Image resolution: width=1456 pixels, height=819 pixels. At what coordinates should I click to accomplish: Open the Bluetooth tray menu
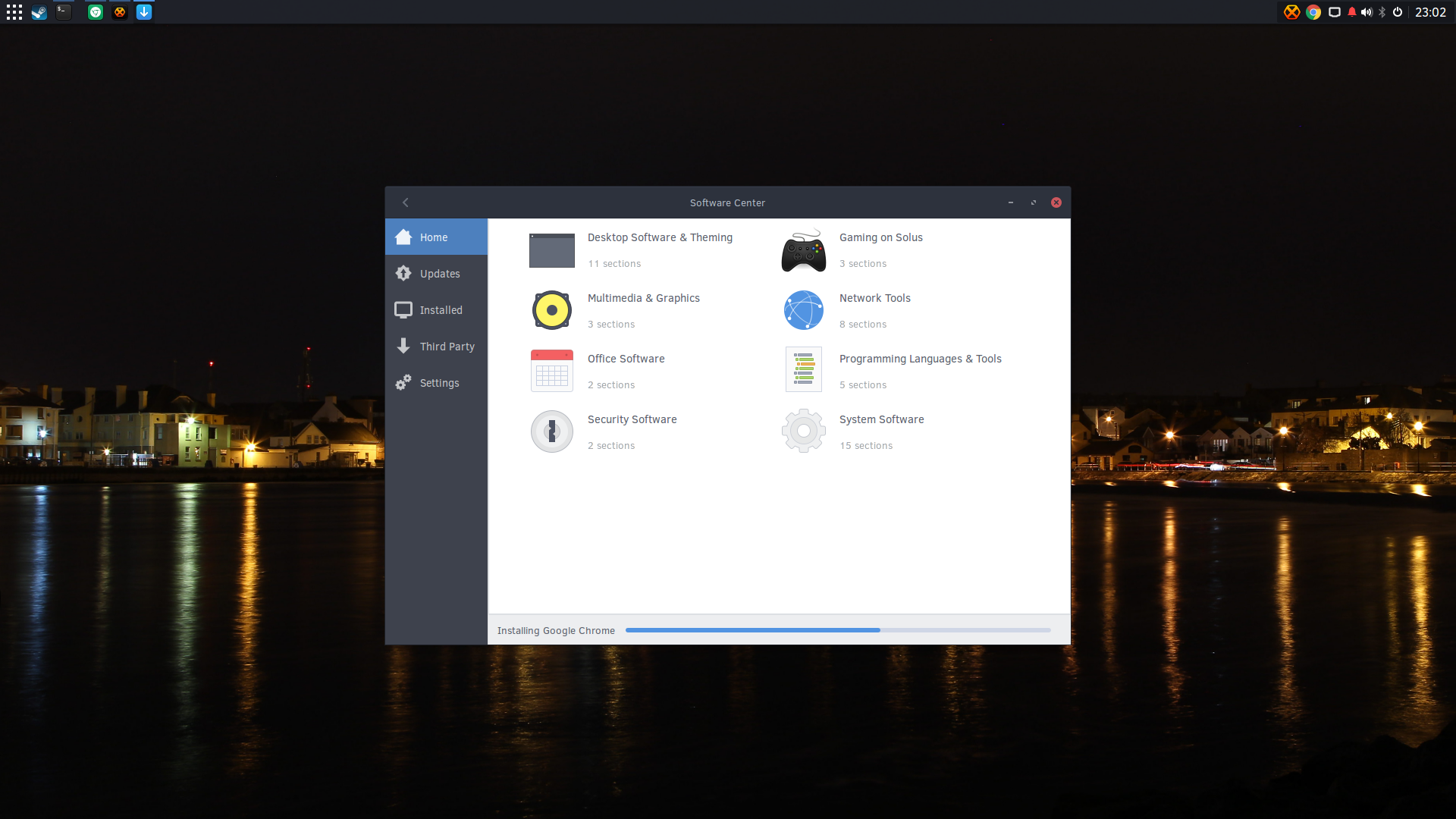(1382, 12)
